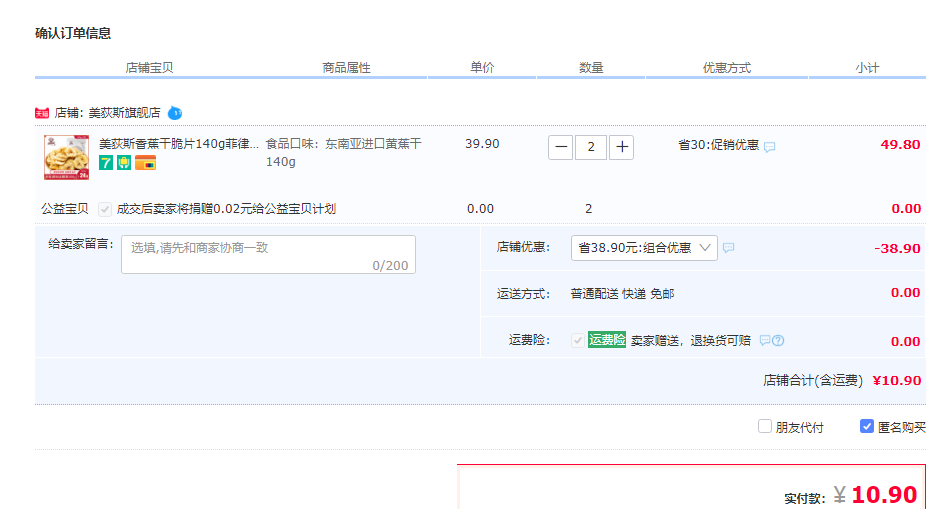The height and width of the screenshot is (509, 934).
Task: Click the orange credit card badge
Action: click(145, 163)
